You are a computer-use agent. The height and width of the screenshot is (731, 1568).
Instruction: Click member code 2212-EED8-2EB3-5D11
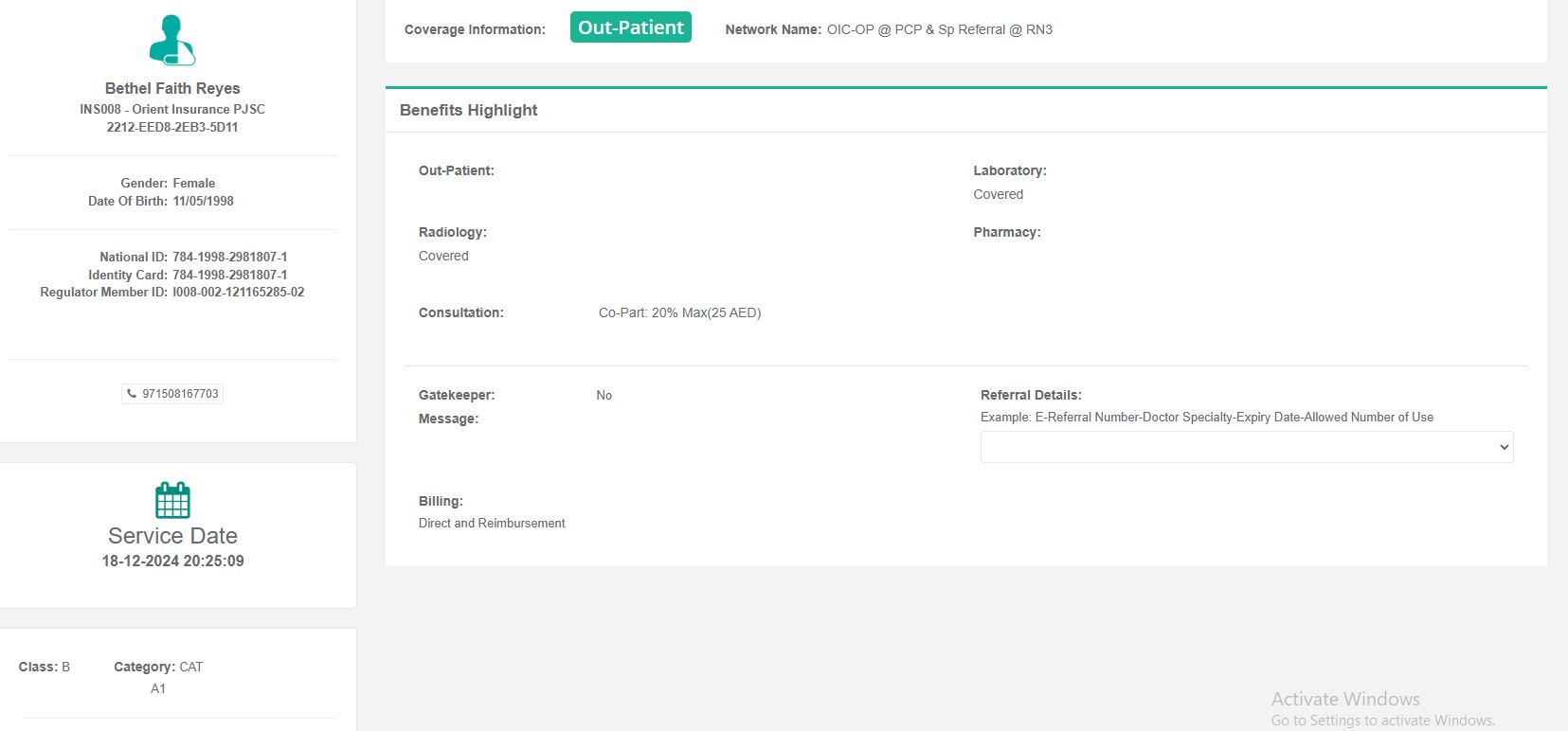click(x=172, y=127)
